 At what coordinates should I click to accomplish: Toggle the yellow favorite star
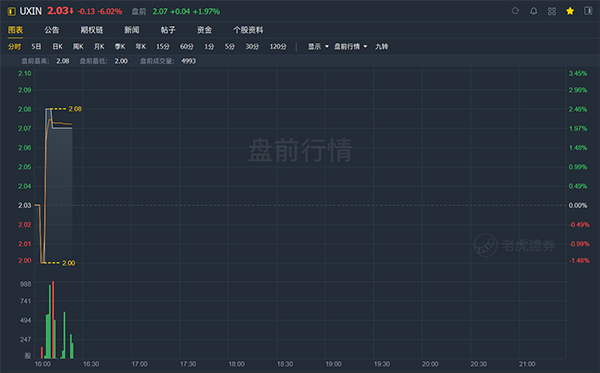[x=570, y=11]
